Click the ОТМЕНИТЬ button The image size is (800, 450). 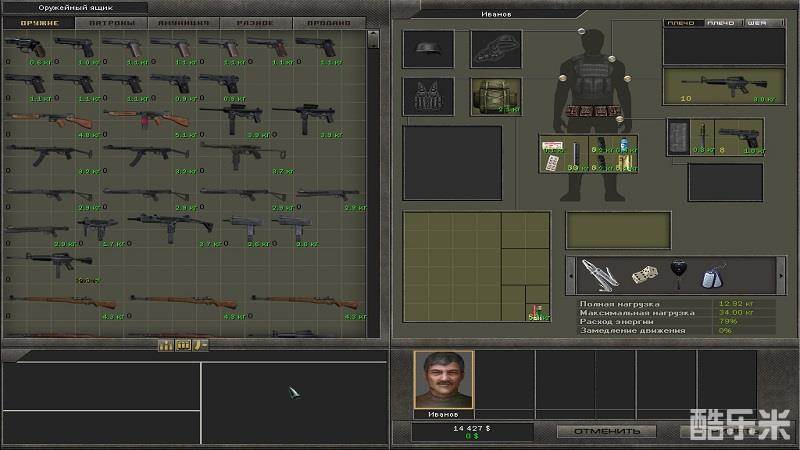click(x=607, y=431)
